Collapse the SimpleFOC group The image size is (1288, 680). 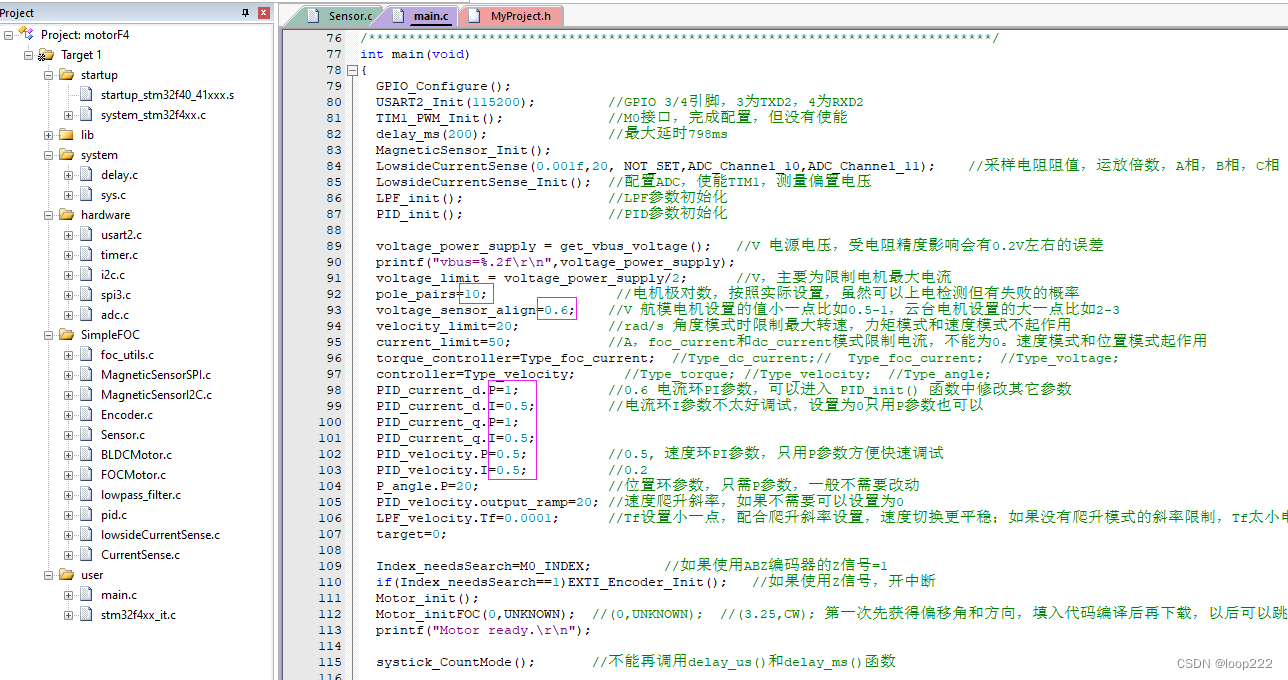point(49,335)
